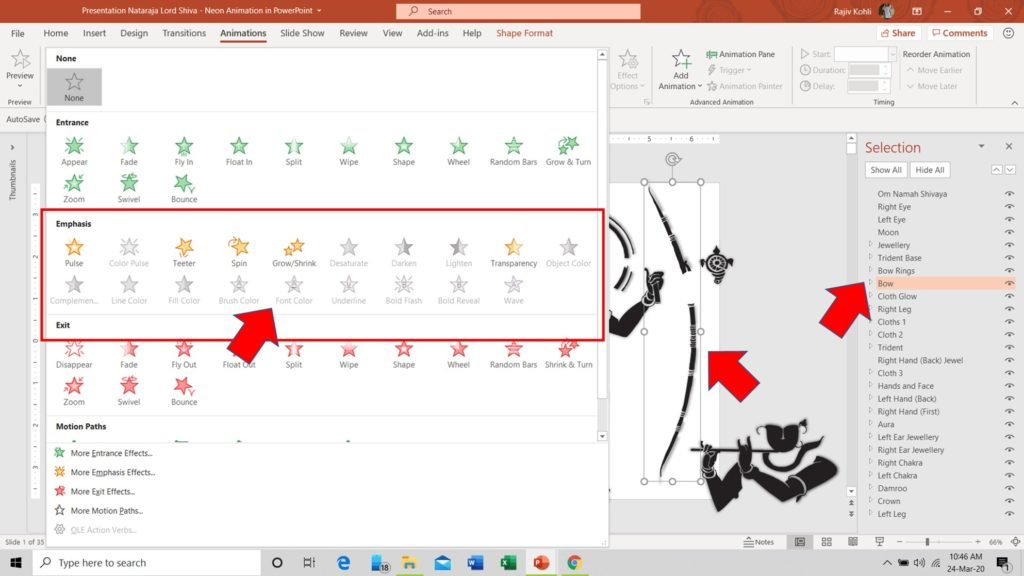Open the Slide Show tab
Screen dimensions: 1024x576
[x=302, y=33]
